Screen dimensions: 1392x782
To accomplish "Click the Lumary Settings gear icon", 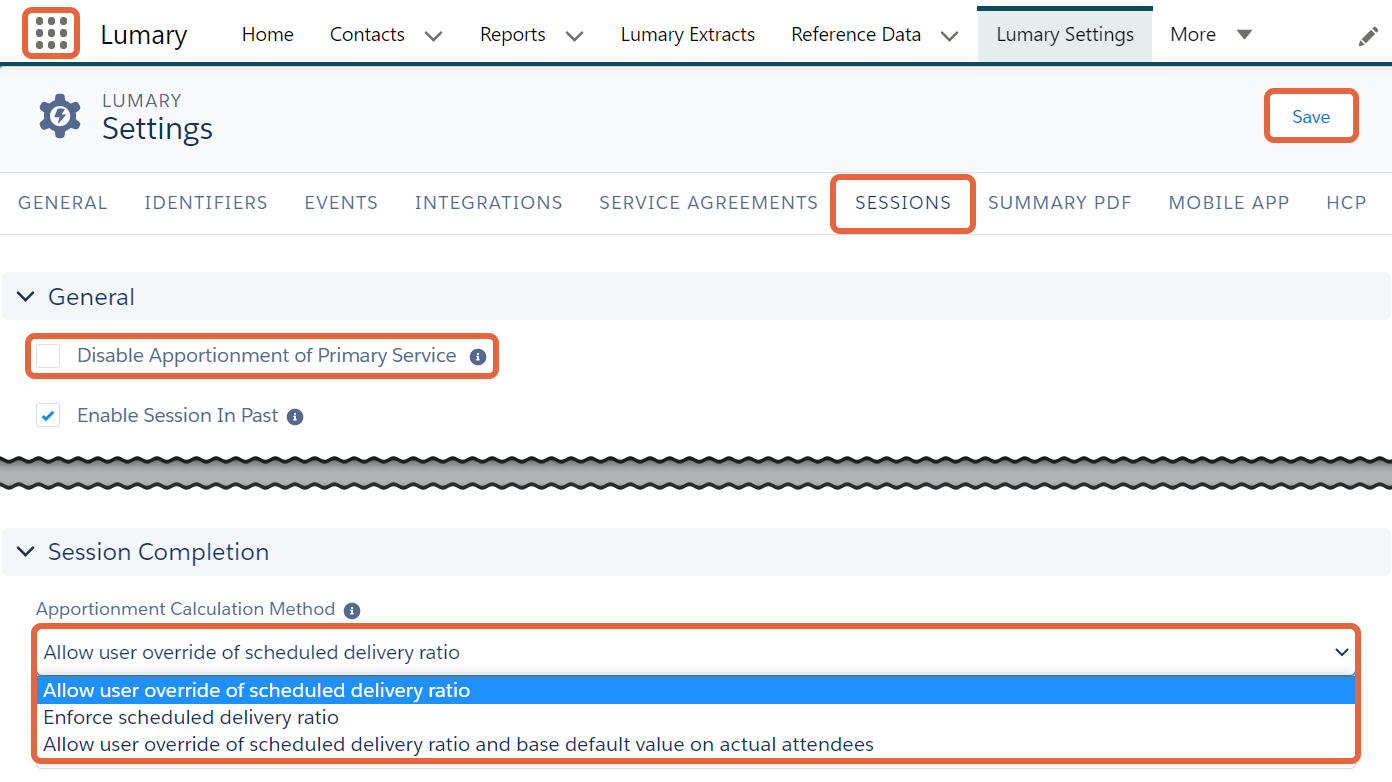I will click(x=59, y=116).
